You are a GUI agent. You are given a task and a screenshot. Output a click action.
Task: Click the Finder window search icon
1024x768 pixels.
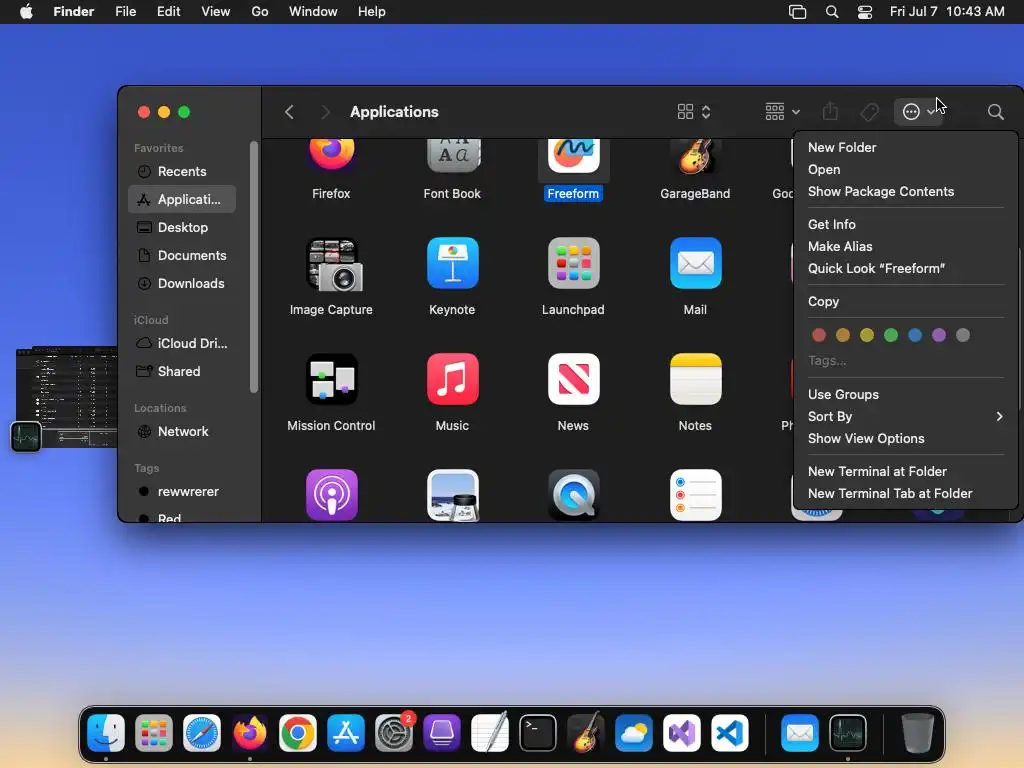click(995, 112)
